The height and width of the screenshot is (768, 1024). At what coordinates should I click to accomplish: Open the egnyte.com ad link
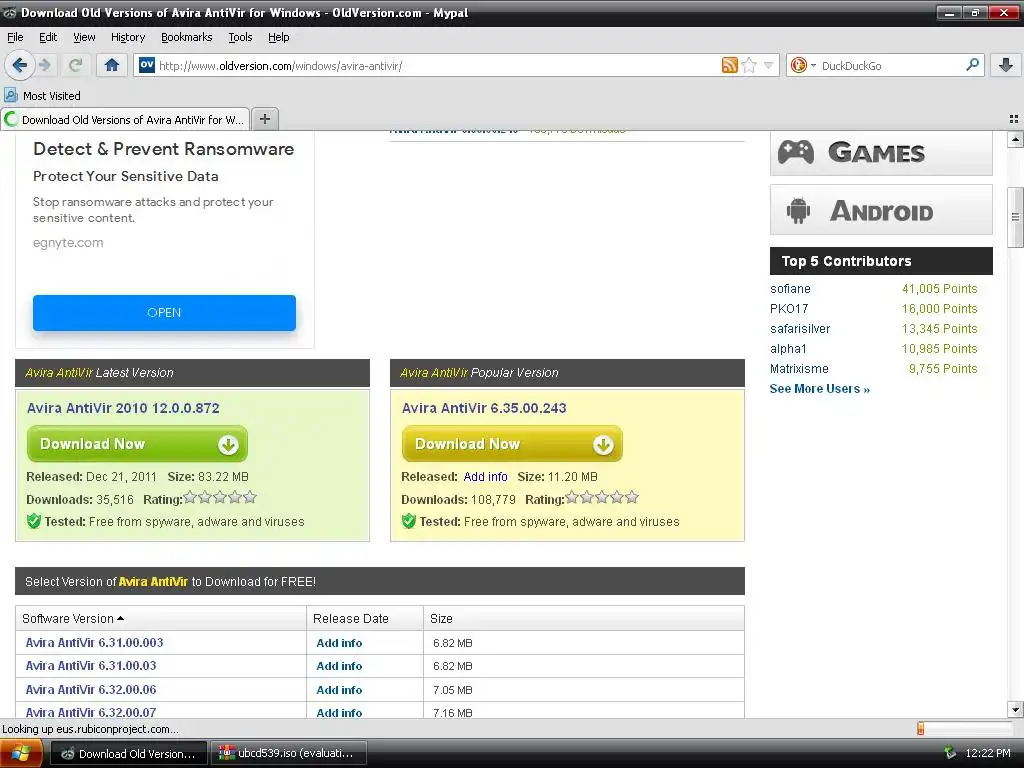coord(68,243)
